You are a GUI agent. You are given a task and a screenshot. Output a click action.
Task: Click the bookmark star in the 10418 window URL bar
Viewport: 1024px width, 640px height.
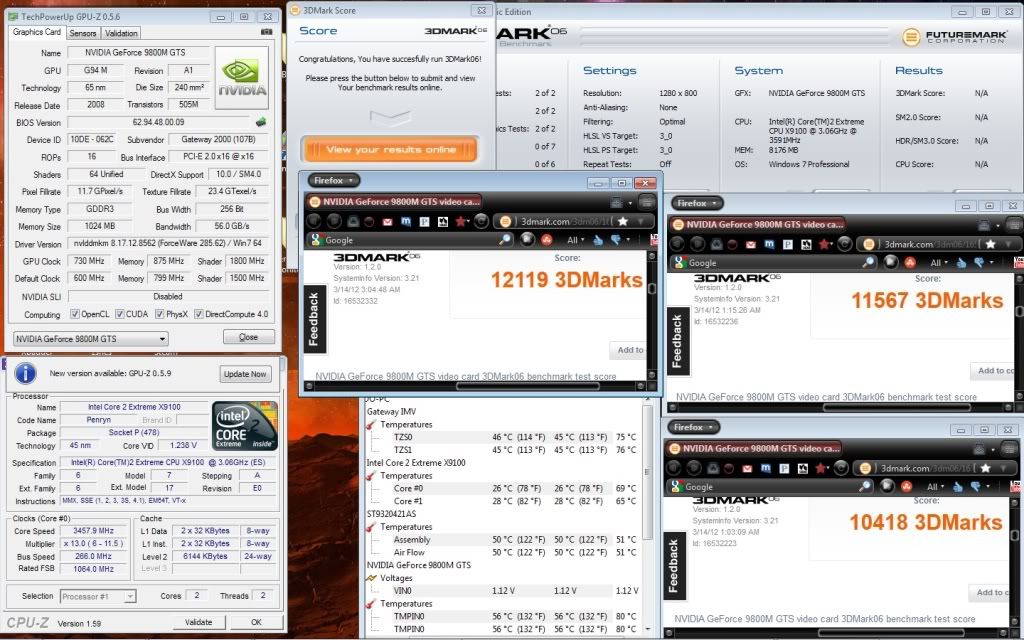(x=985, y=468)
